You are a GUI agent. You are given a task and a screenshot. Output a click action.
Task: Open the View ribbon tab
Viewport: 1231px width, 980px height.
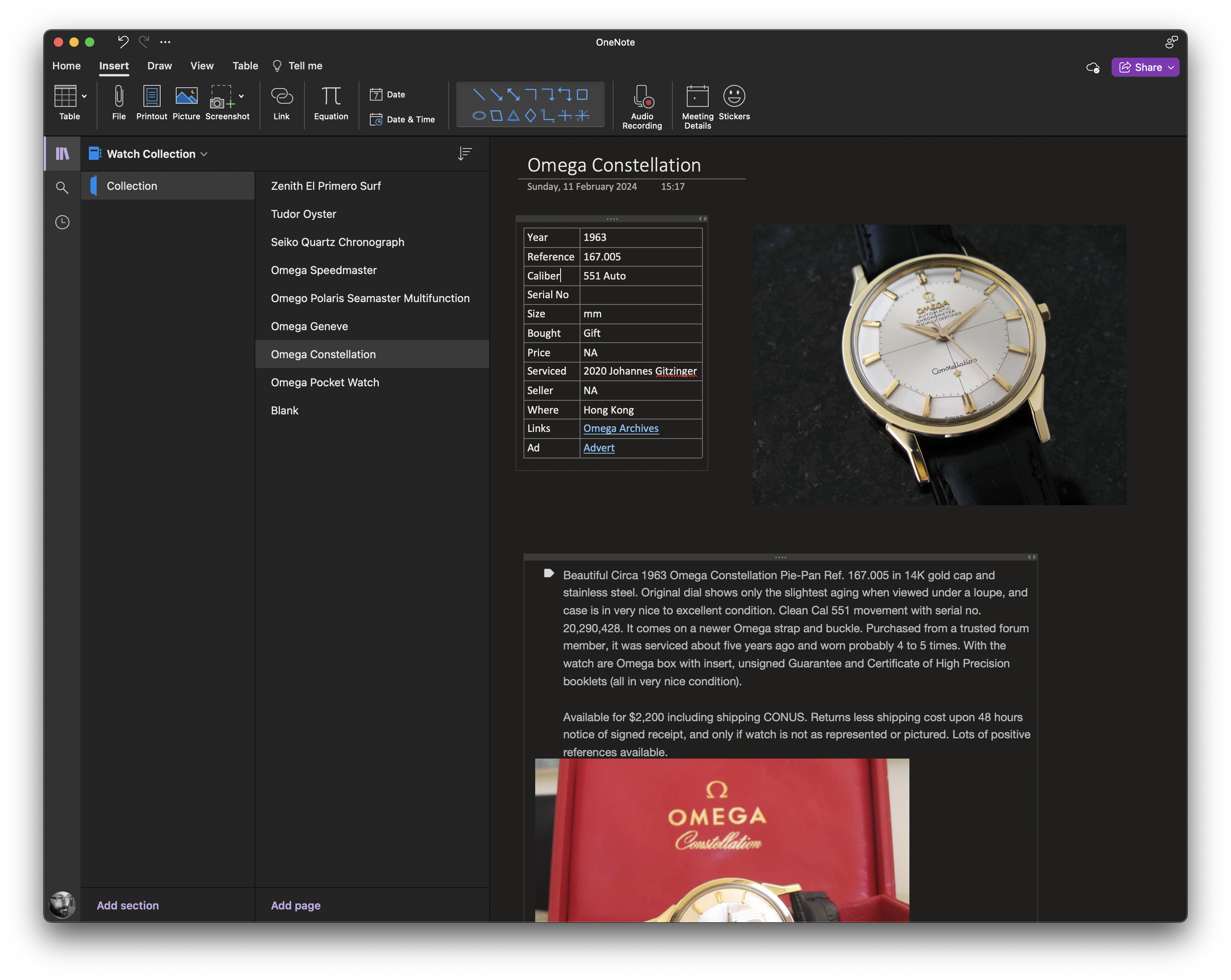(202, 65)
